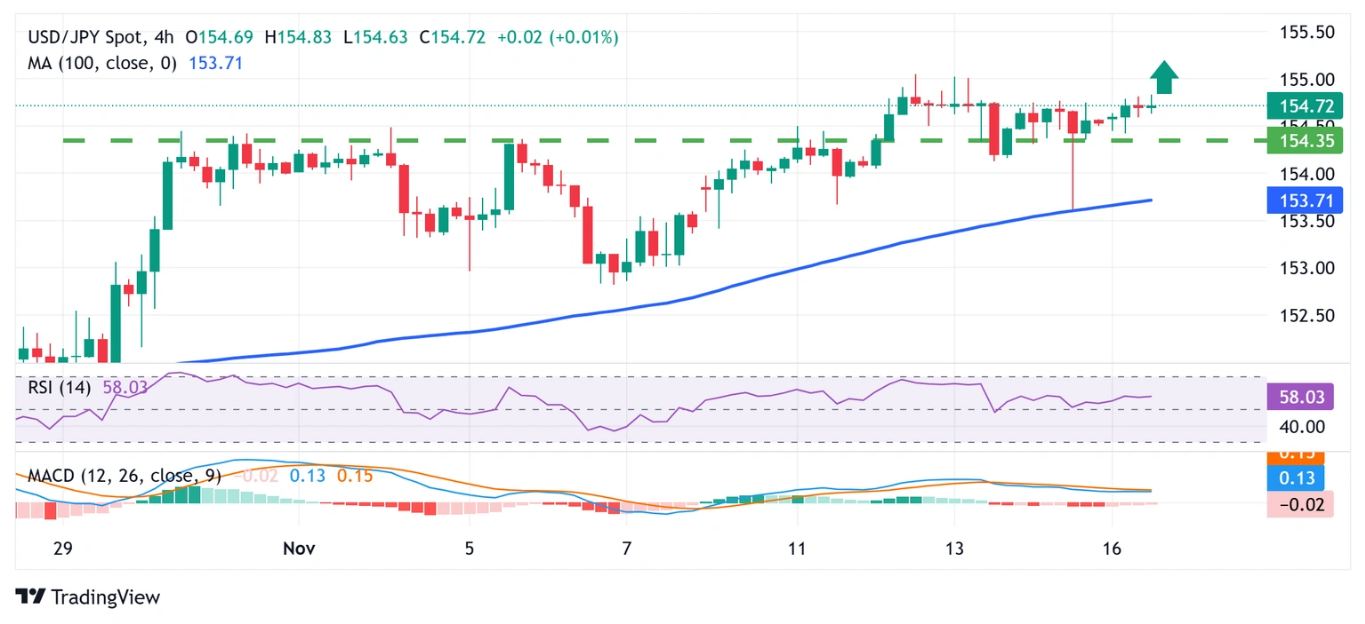Click the 155.50 price axis label
Image resolution: width=1365 pixels, height=624 pixels.
1307,32
